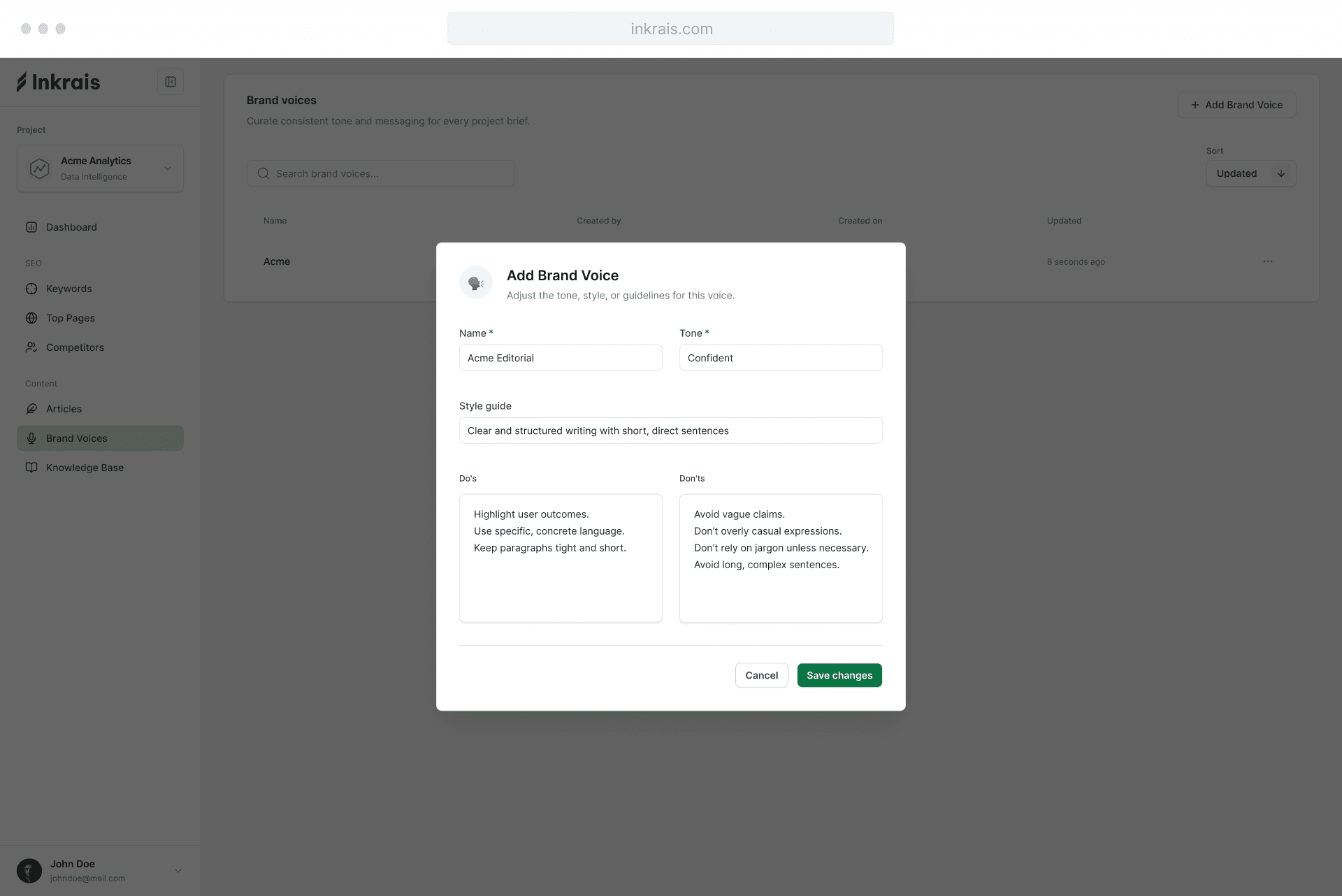Click the speaking head dialog icon
This screenshot has width=1342, height=896.
tap(476, 282)
